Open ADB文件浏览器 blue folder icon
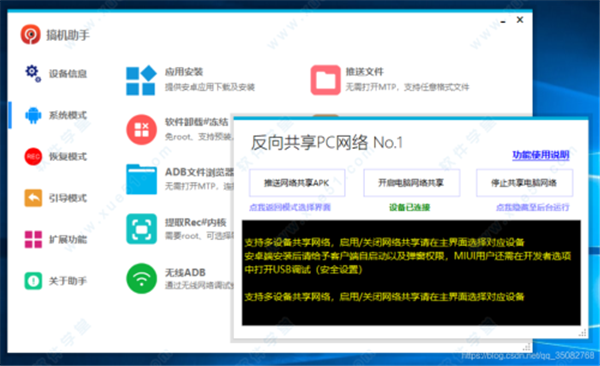600x366 pixels. [x=142, y=179]
